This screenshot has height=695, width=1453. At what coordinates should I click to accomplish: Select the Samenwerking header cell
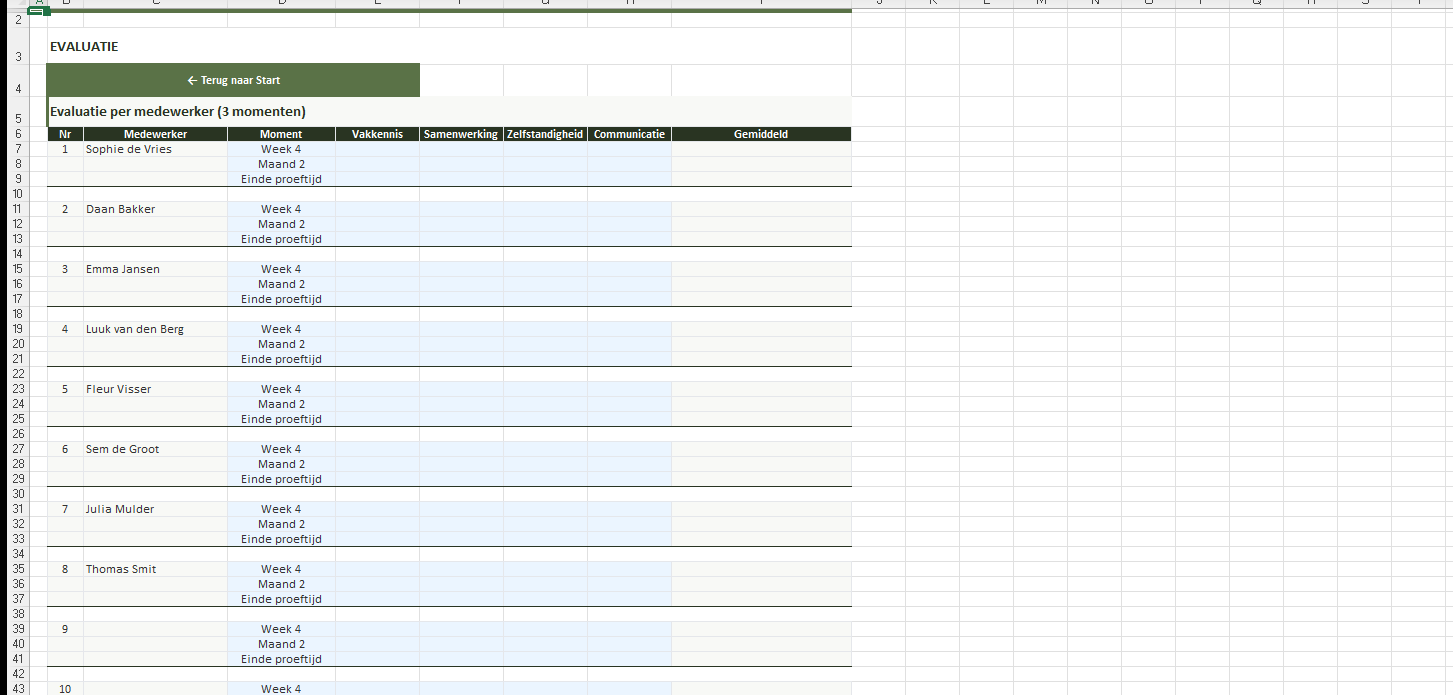460,134
